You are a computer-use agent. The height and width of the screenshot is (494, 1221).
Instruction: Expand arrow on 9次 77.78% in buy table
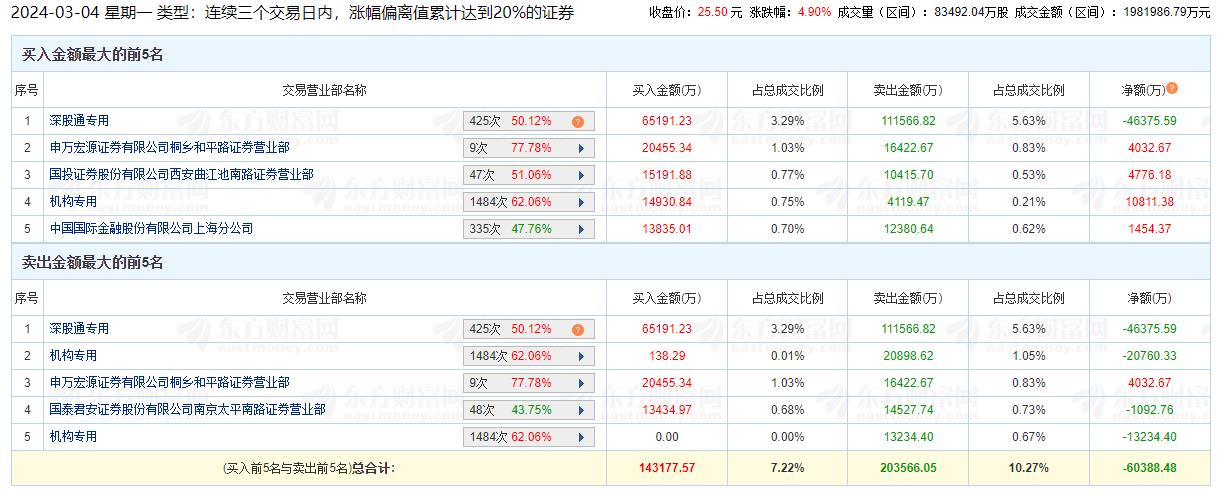tap(581, 148)
